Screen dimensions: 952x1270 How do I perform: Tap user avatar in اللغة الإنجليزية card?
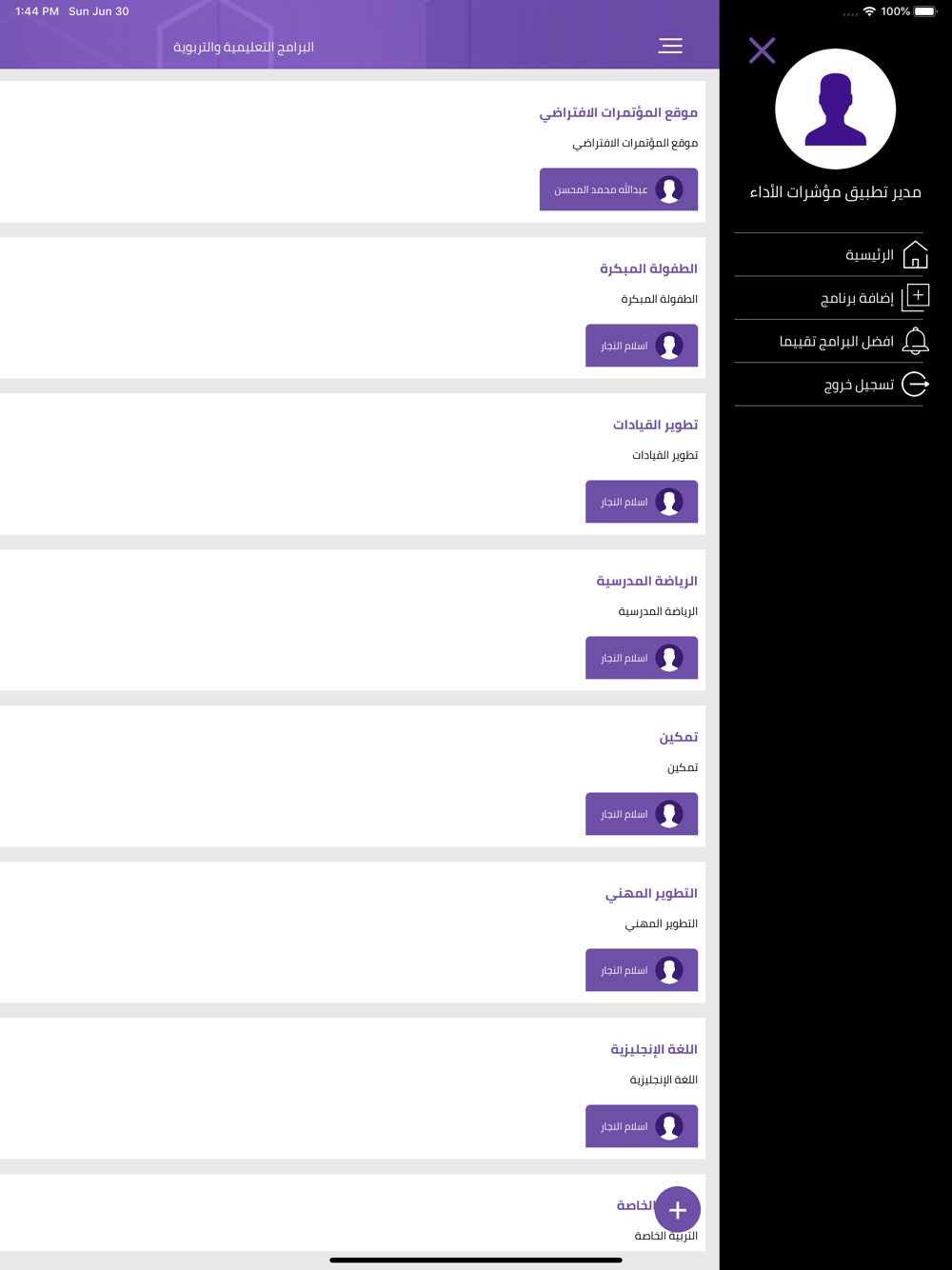[669, 1126]
